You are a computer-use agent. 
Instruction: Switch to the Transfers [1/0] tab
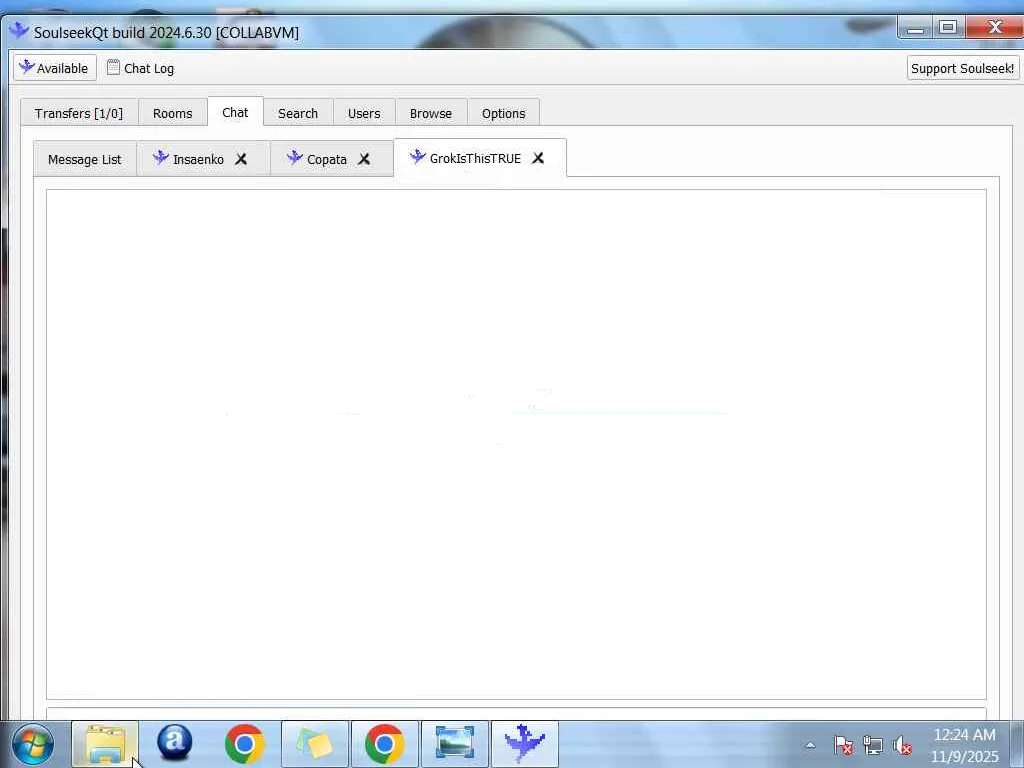click(79, 113)
